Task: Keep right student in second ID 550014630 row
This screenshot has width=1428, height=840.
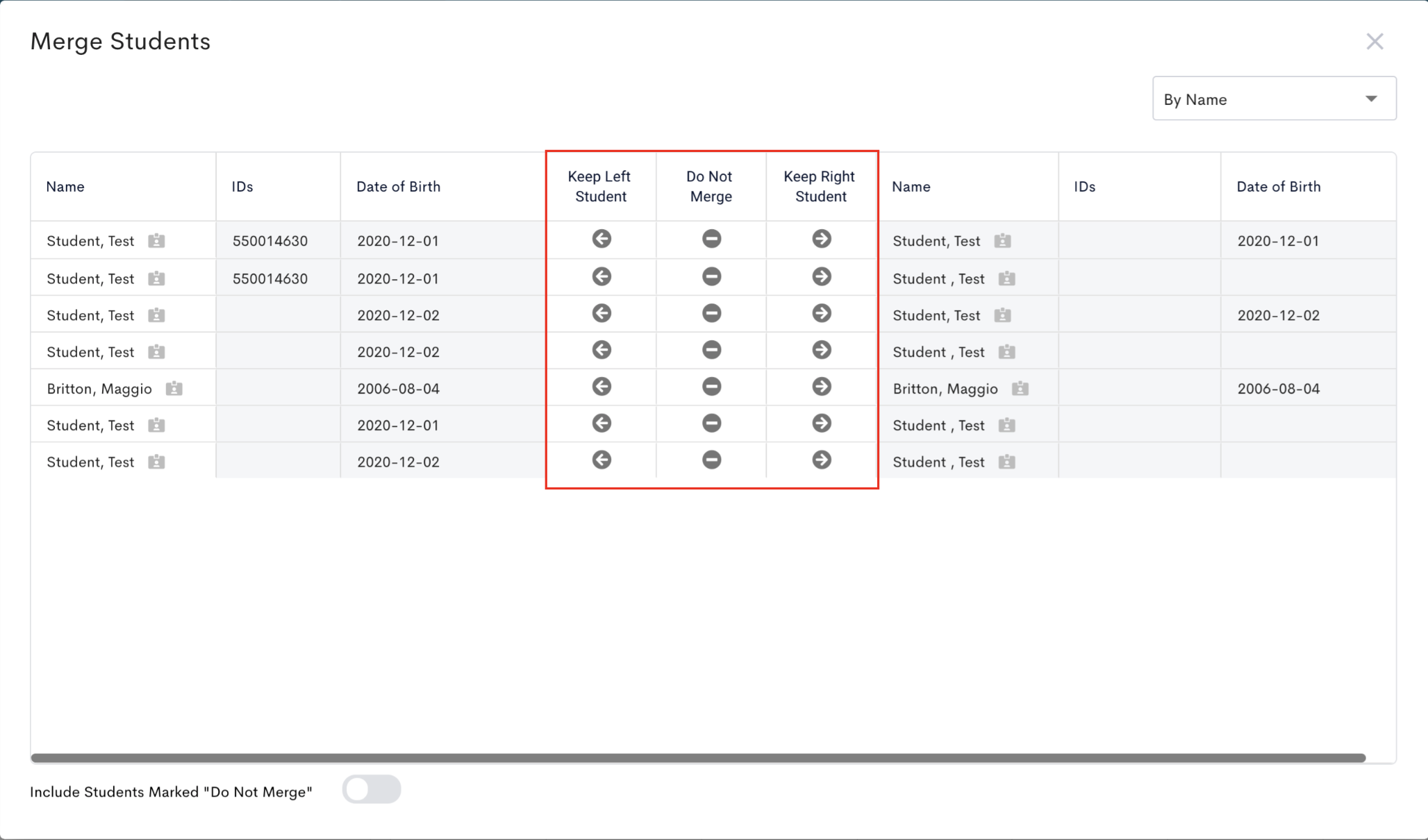Action: (822, 276)
